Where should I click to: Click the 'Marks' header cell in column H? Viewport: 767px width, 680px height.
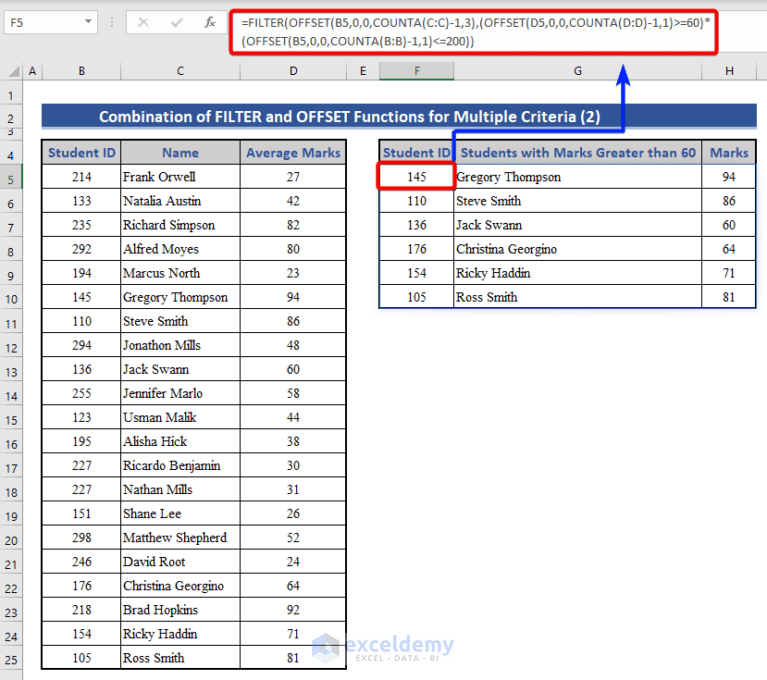(729, 153)
